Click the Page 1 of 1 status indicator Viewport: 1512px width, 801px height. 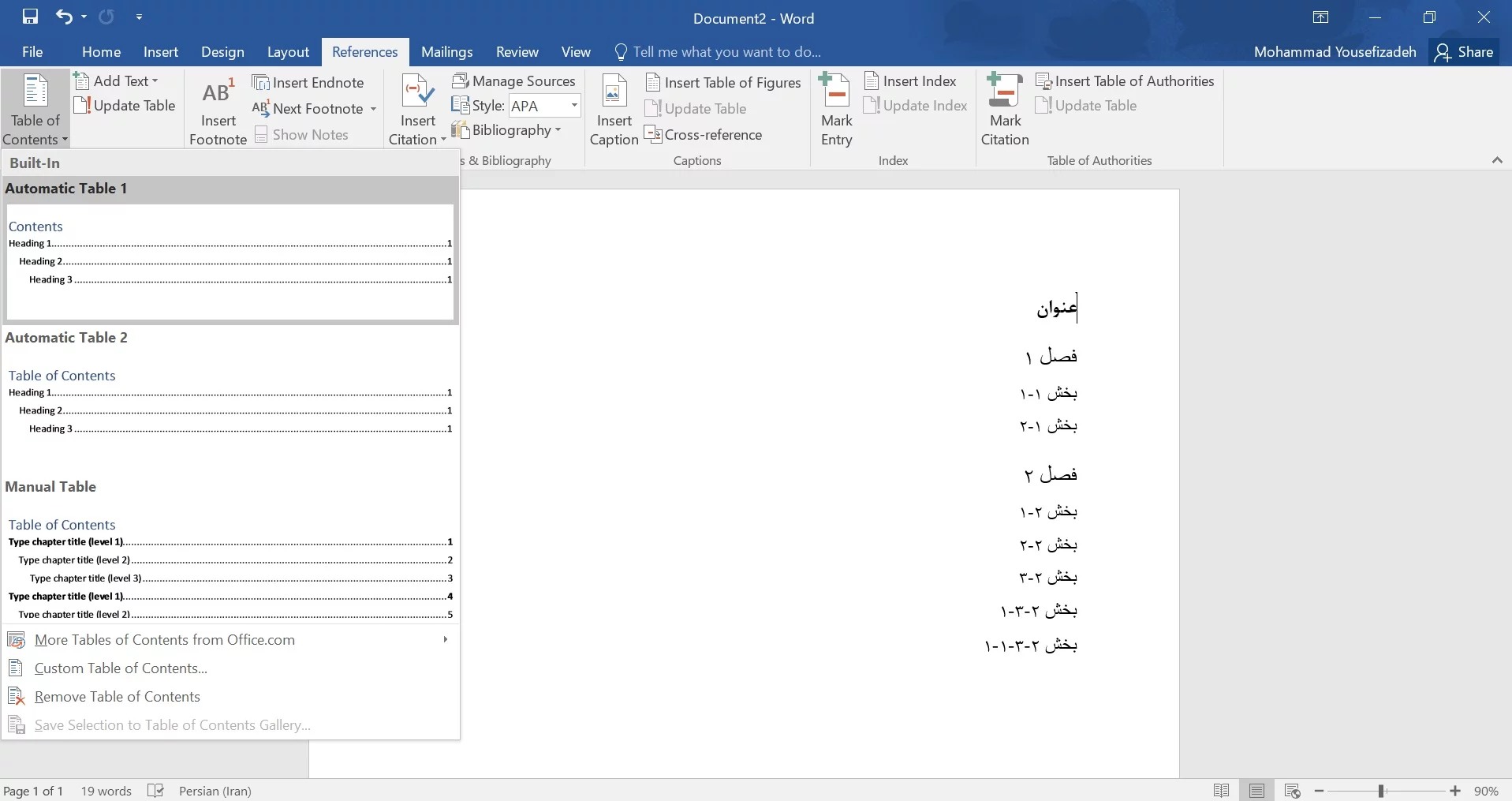[33, 791]
